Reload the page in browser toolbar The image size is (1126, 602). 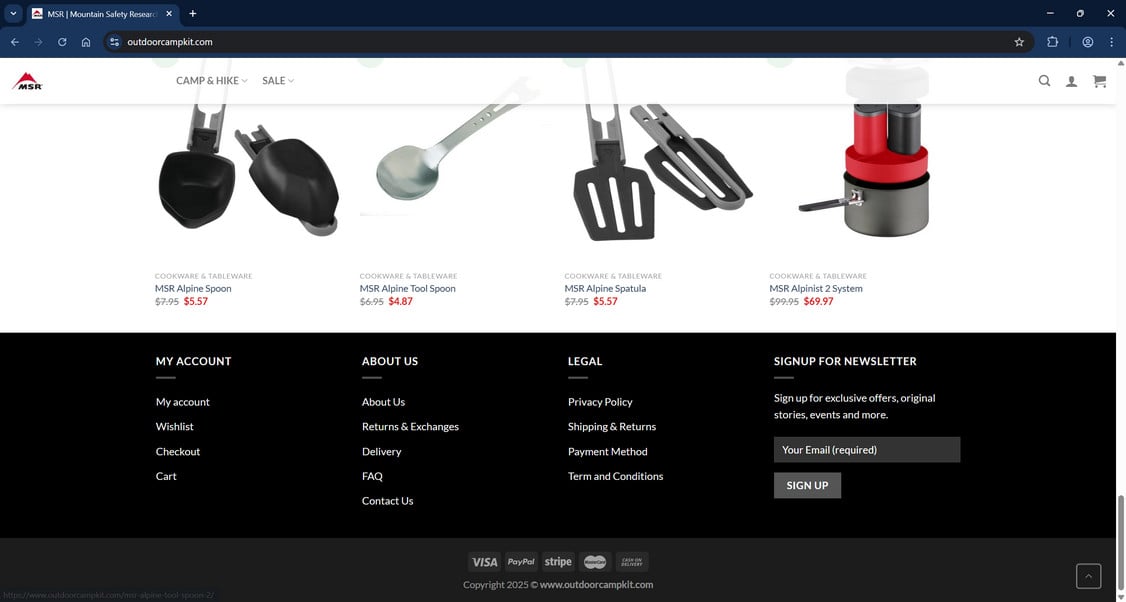coord(62,42)
